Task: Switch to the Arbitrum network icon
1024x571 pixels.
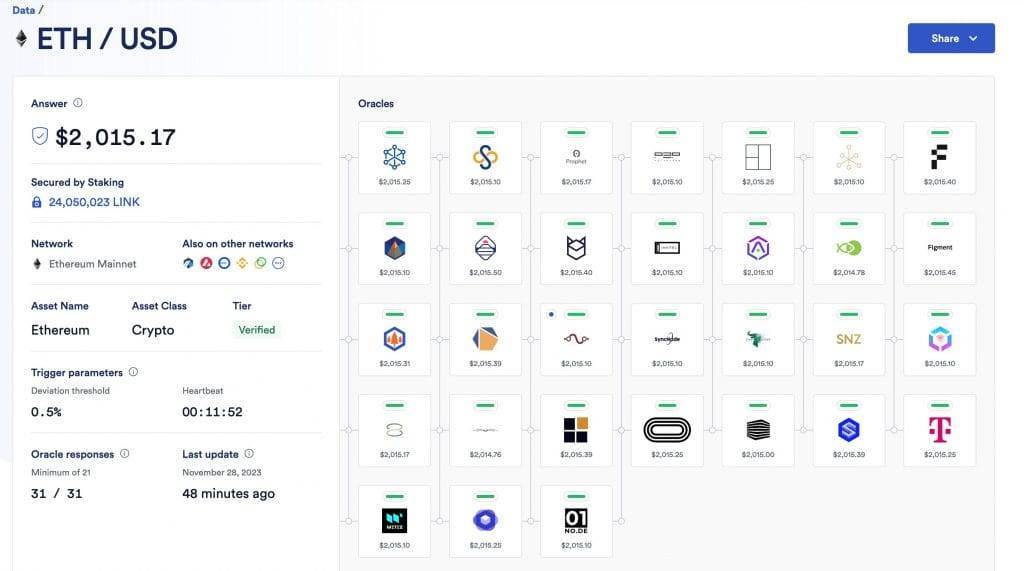Action: point(188,263)
